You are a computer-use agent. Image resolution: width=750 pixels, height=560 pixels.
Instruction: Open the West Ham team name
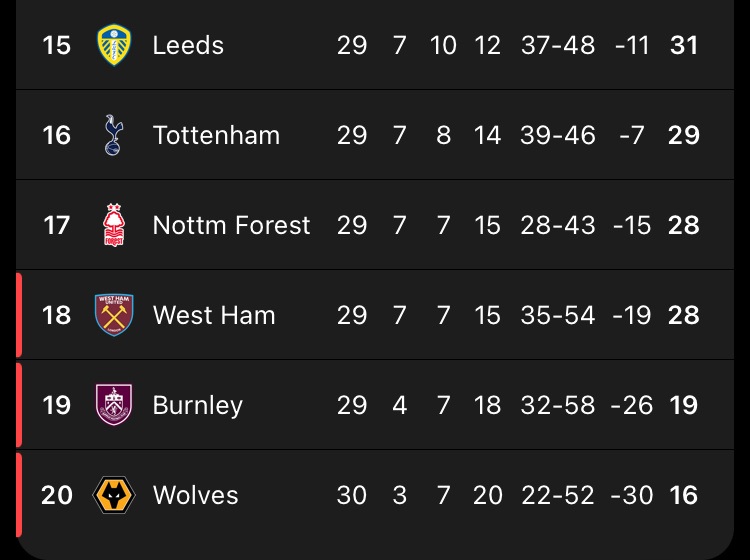click(x=213, y=315)
